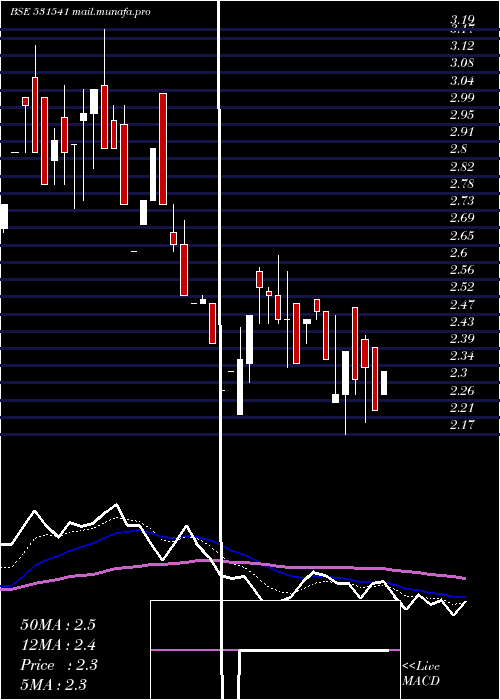Click the 2.47 price axis label
Screen dimensions: 500x700
coord(462,304)
